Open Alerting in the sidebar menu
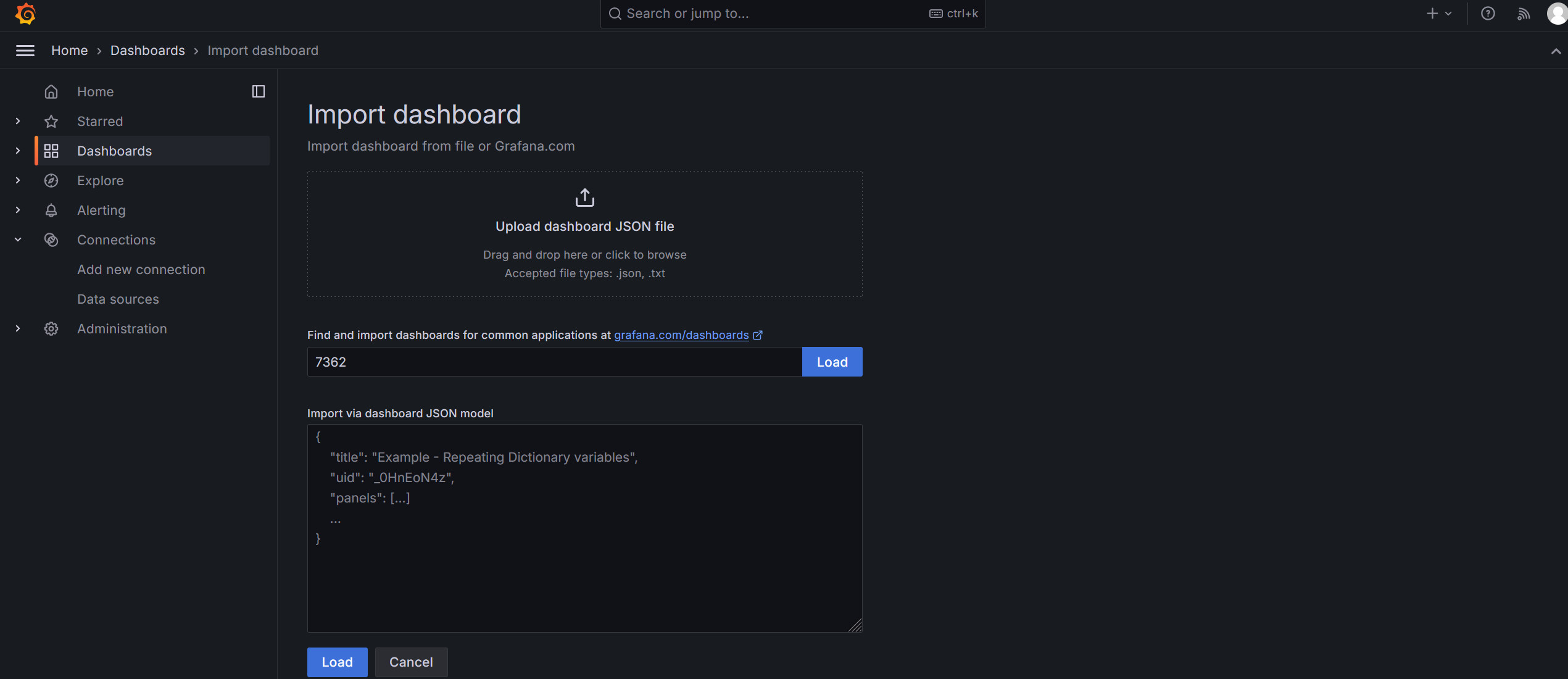The image size is (1568, 679). click(x=101, y=210)
